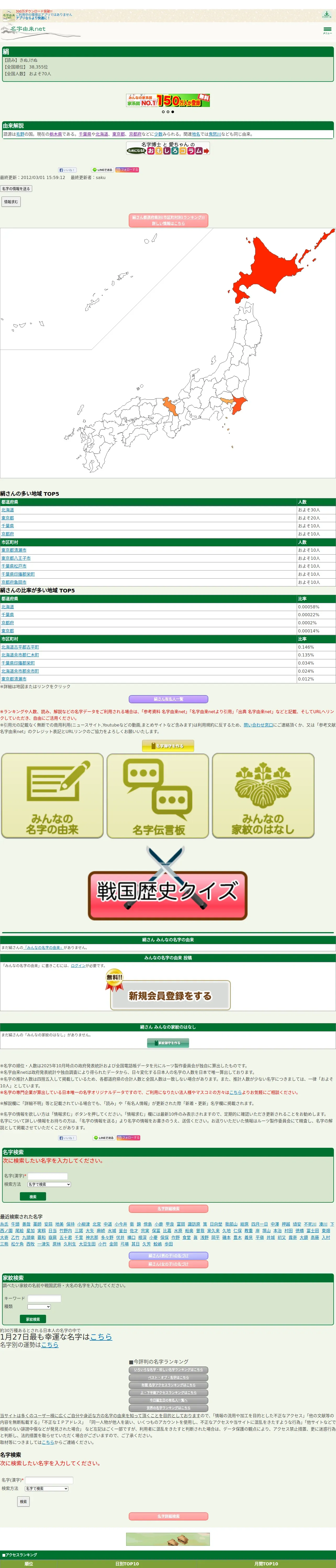Open the 種類 dropdown in 家紋検索
336x1568 pixels.
coord(39,1307)
